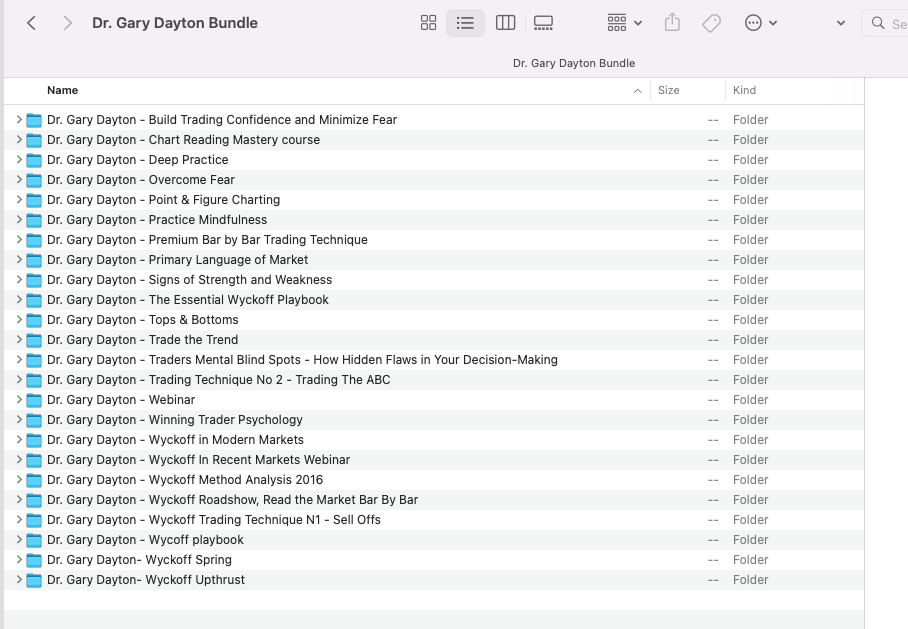Switch to gallery view
The image size is (908, 629).
(543, 23)
